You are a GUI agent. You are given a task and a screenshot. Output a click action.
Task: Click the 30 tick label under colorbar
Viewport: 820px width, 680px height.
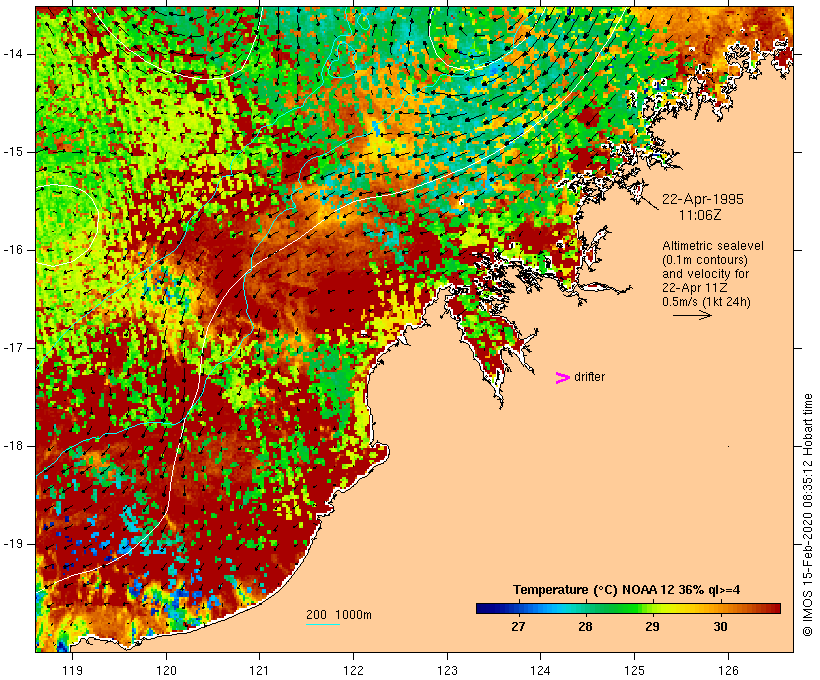tap(720, 627)
